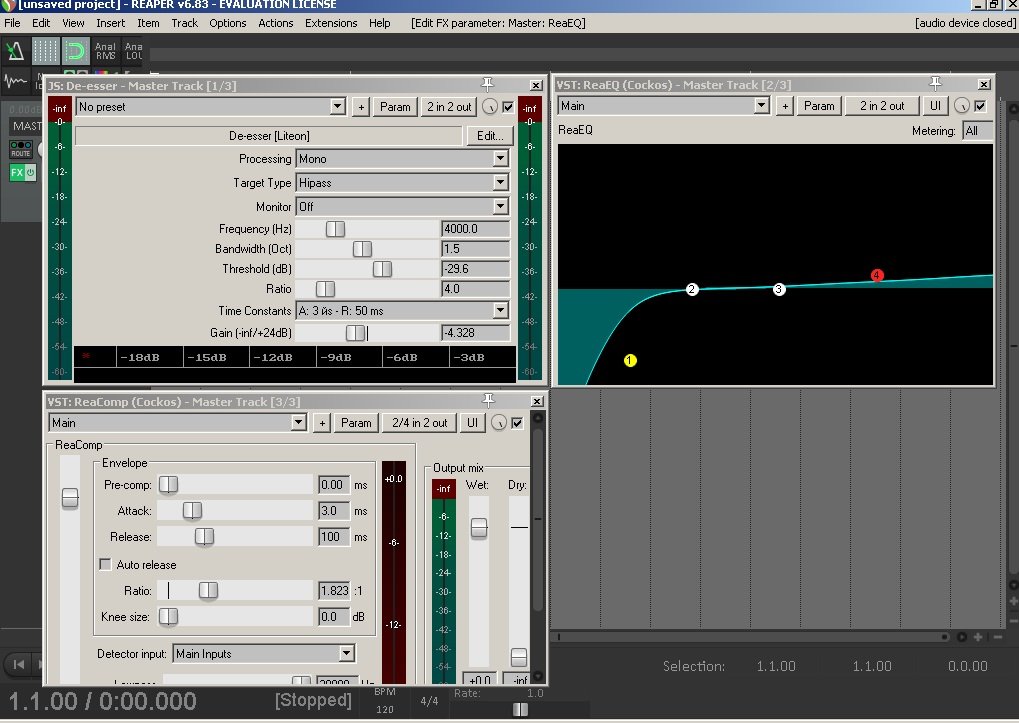The height and width of the screenshot is (723, 1019).
Task: Open the File menu
Action: point(12,23)
